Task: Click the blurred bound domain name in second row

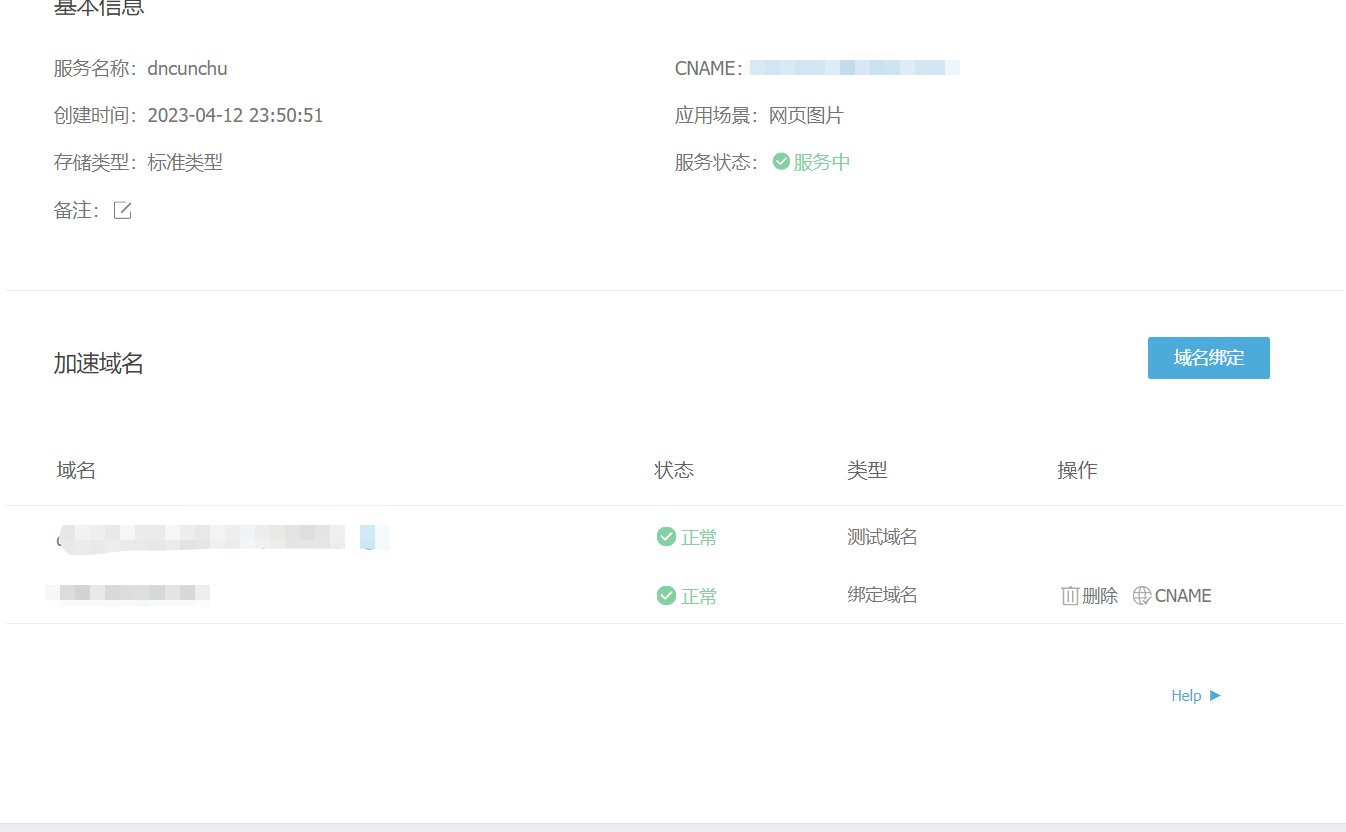Action: 128,594
